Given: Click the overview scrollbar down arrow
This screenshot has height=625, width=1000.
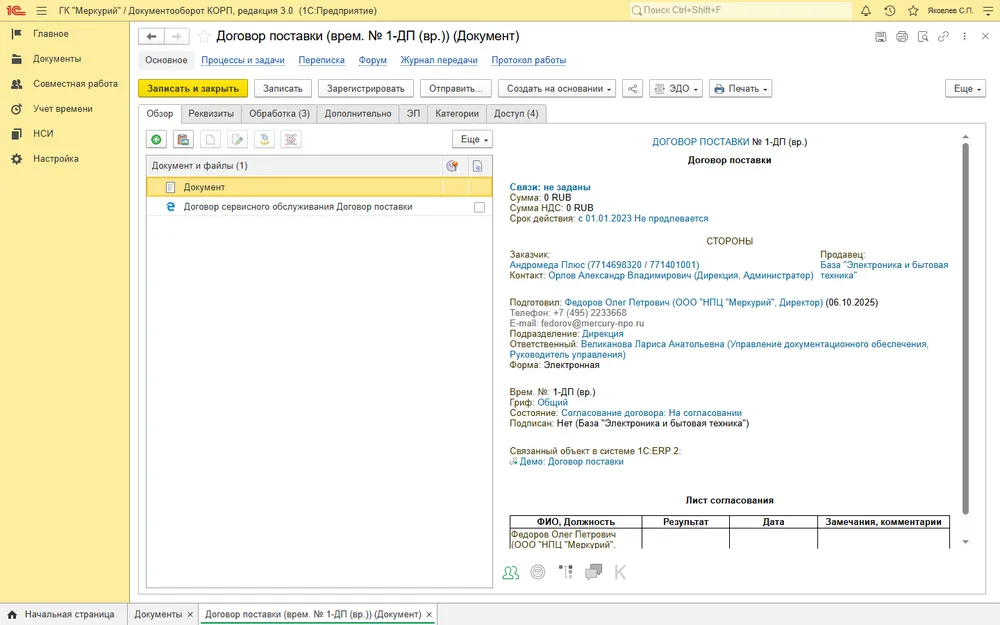Looking at the screenshot, I should click(966, 541).
